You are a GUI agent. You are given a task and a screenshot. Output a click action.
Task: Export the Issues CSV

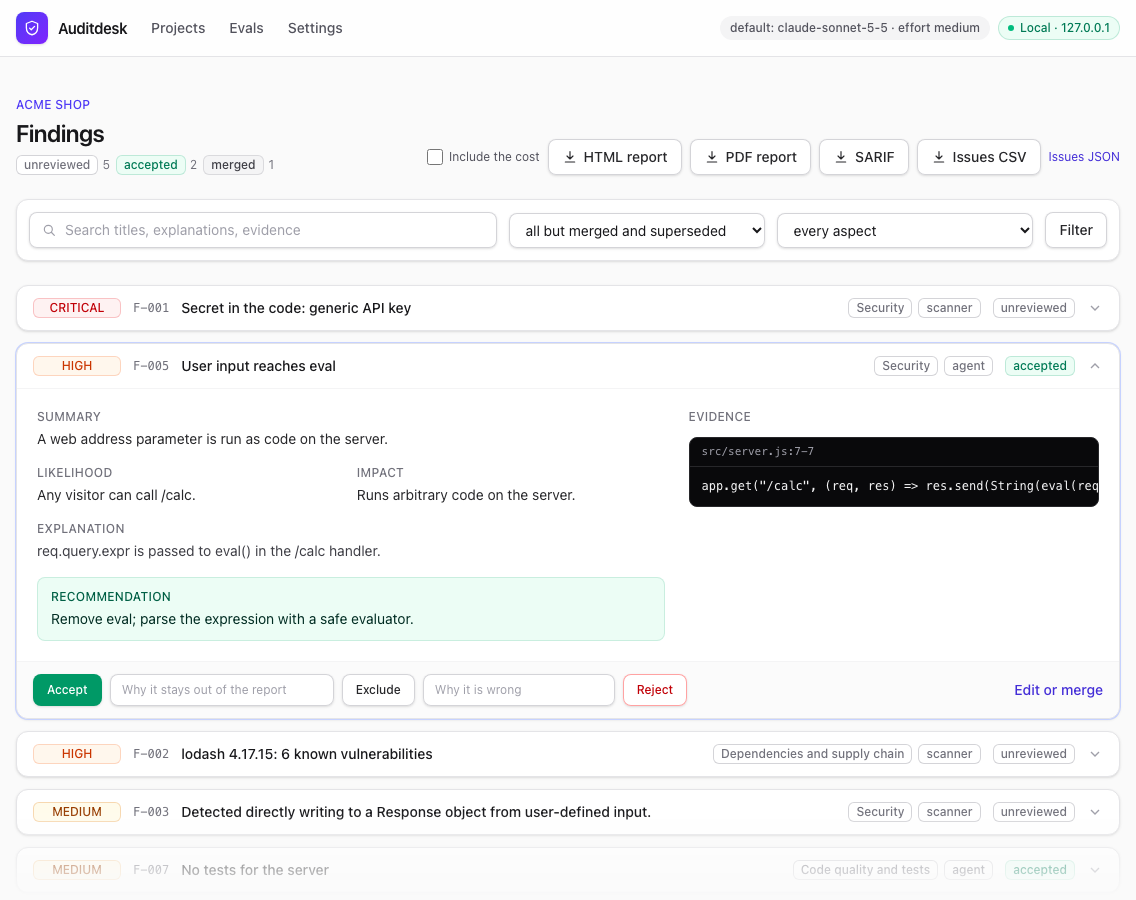(979, 157)
